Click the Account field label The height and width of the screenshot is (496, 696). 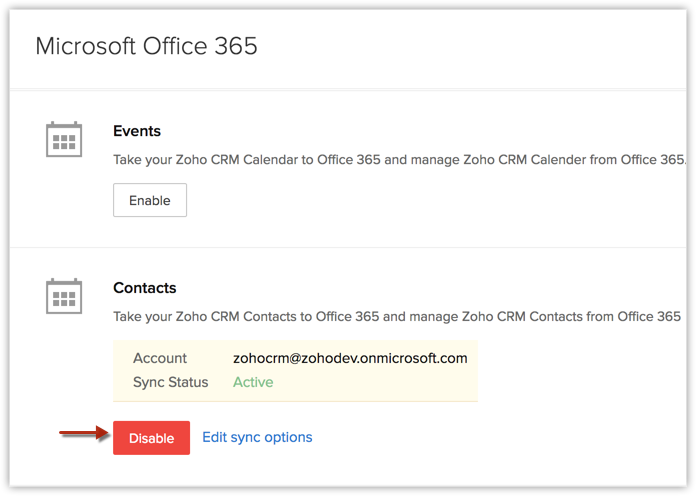(x=160, y=358)
